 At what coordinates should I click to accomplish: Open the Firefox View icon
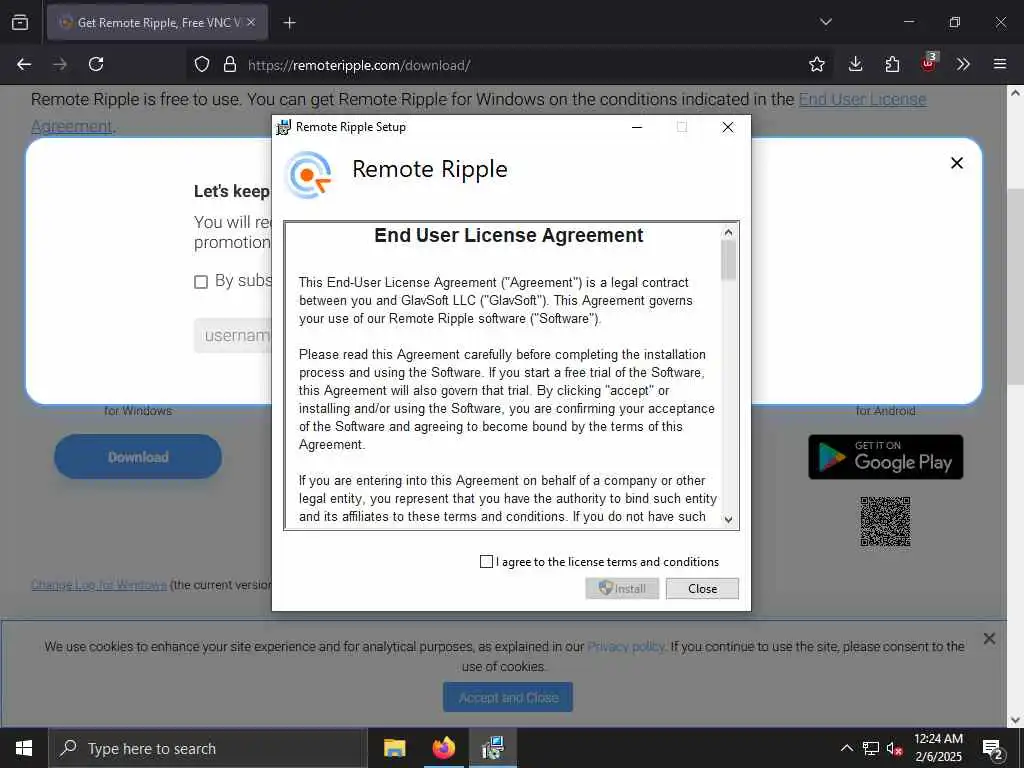pyautogui.click(x=20, y=22)
